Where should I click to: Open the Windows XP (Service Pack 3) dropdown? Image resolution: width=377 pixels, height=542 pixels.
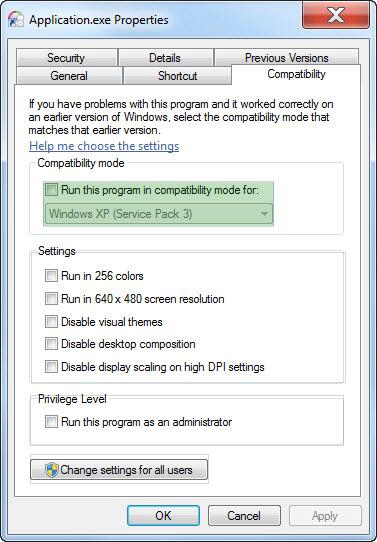coord(159,214)
